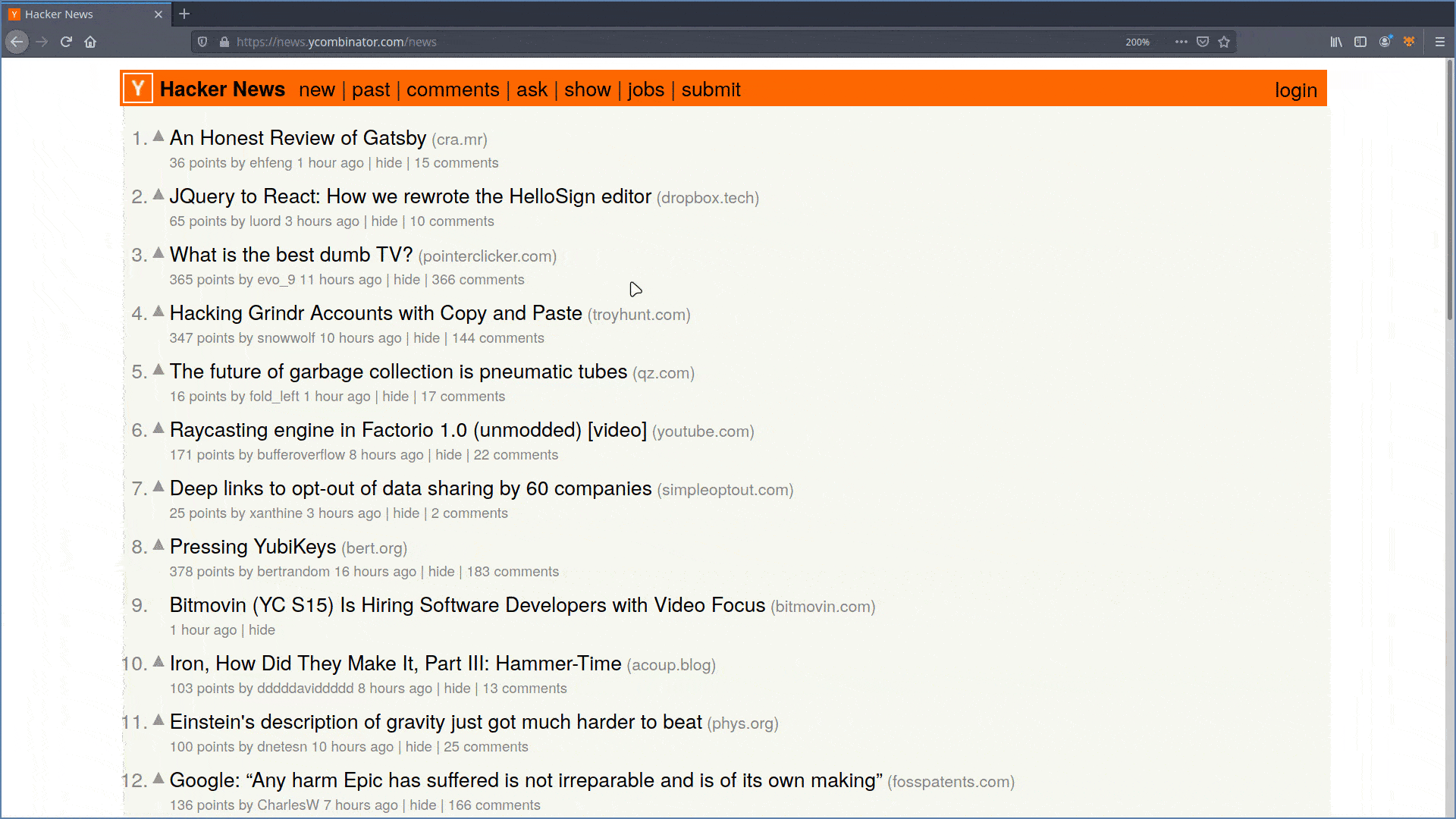Image resolution: width=1456 pixels, height=819 pixels.
Task: Save page to Pocket icon
Action: click(1203, 42)
